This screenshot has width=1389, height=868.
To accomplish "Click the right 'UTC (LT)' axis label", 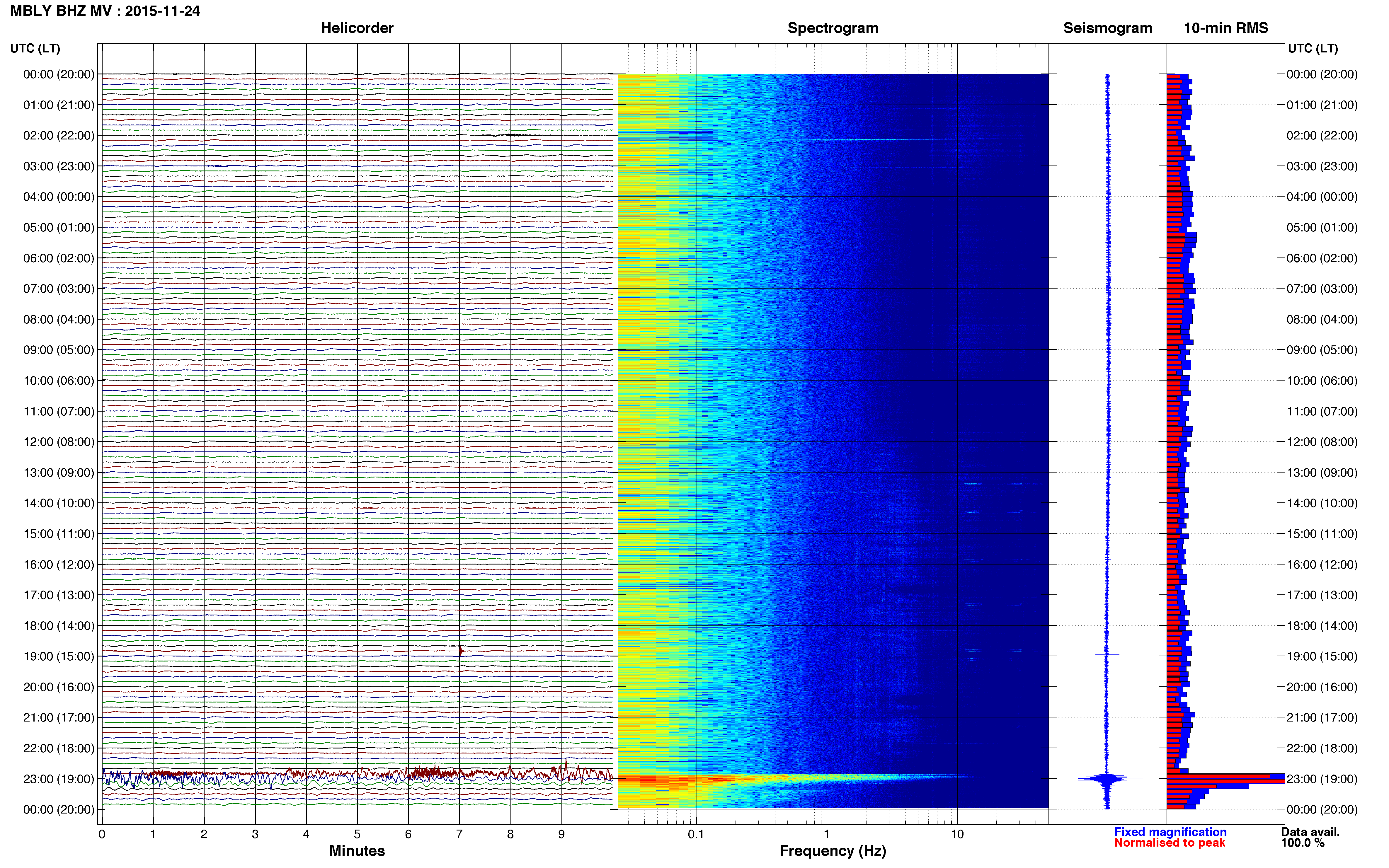I will (1313, 48).
